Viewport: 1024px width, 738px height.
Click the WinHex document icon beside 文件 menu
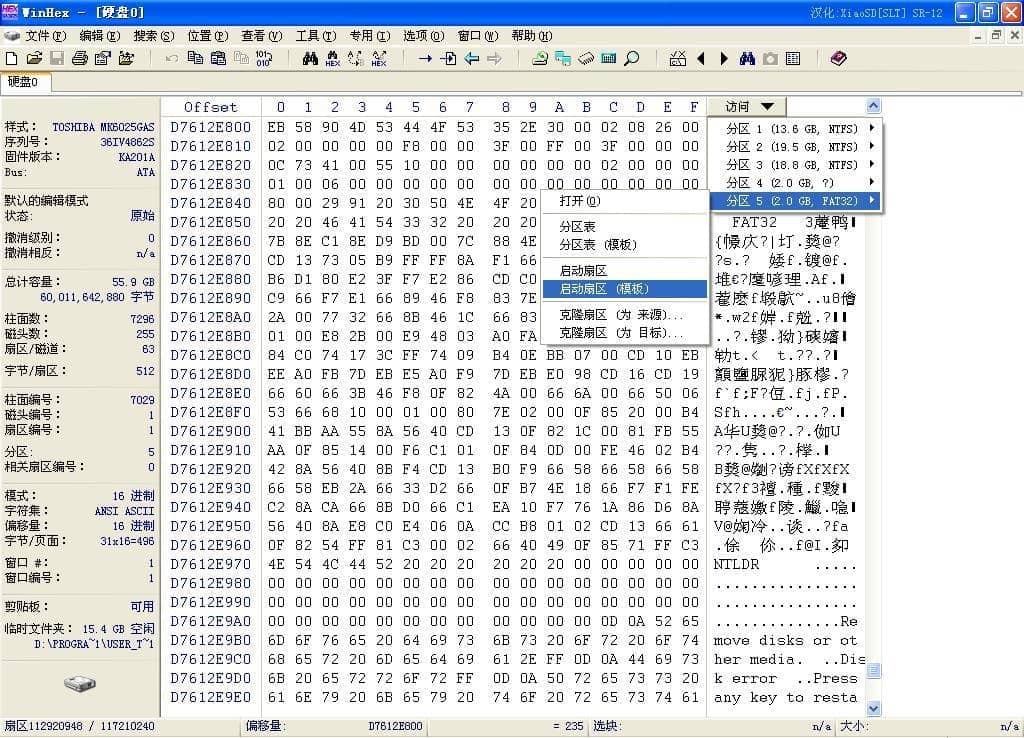[11, 36]
